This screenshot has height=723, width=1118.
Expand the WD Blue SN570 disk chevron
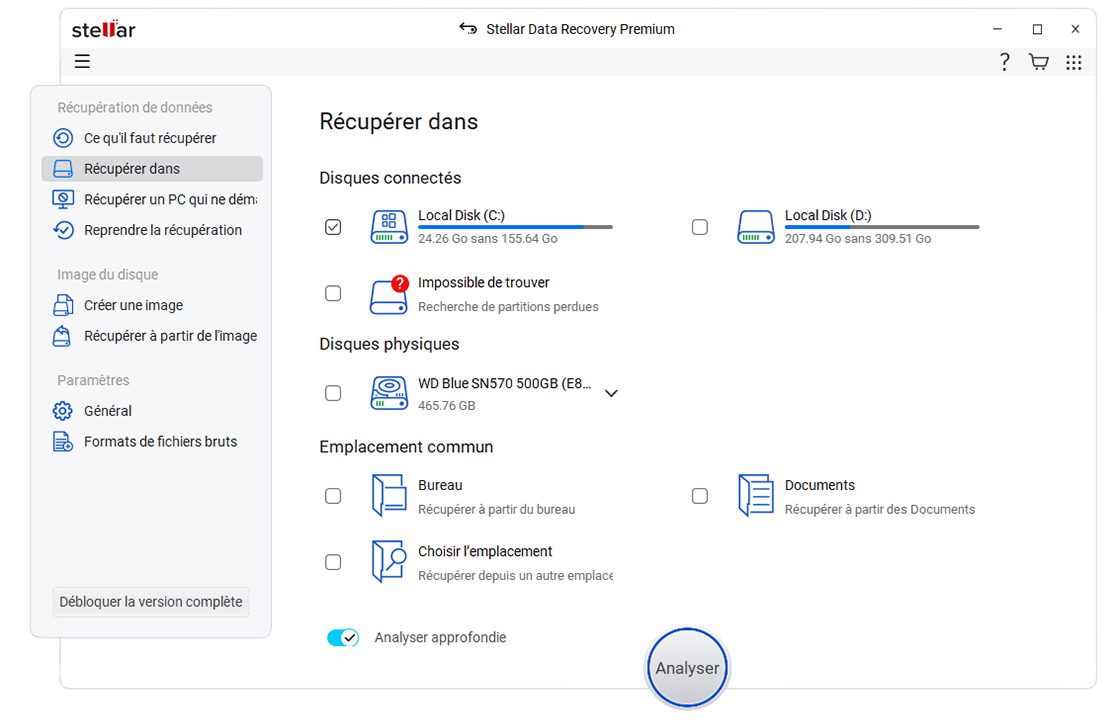pos(611,393)
